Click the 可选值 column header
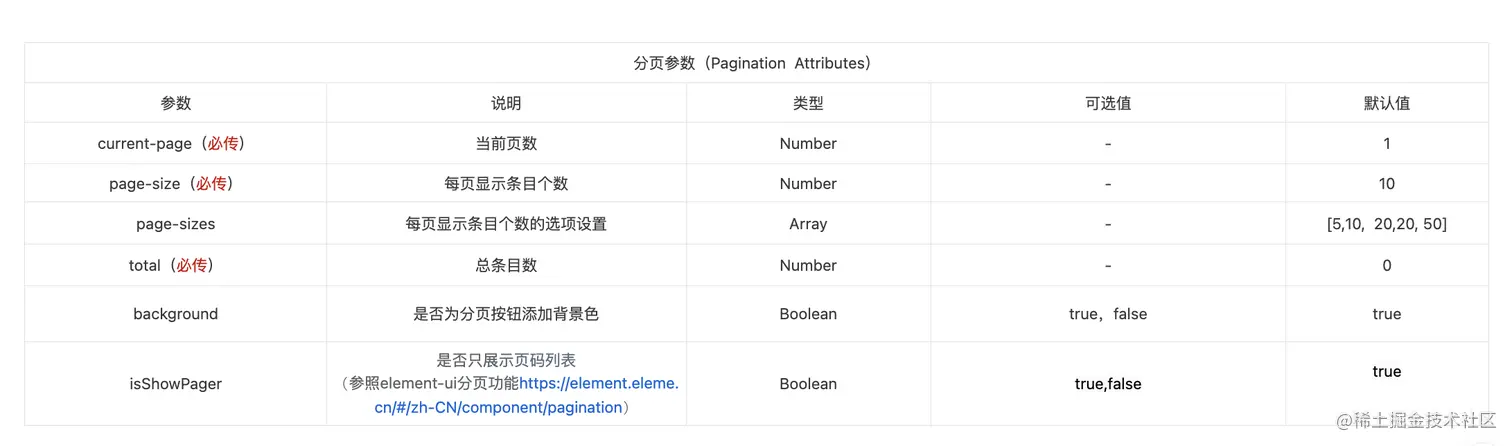Image resolution: width=1512 pixels, height=446 pixels. pyautogui.click(x=1108, y=103)
